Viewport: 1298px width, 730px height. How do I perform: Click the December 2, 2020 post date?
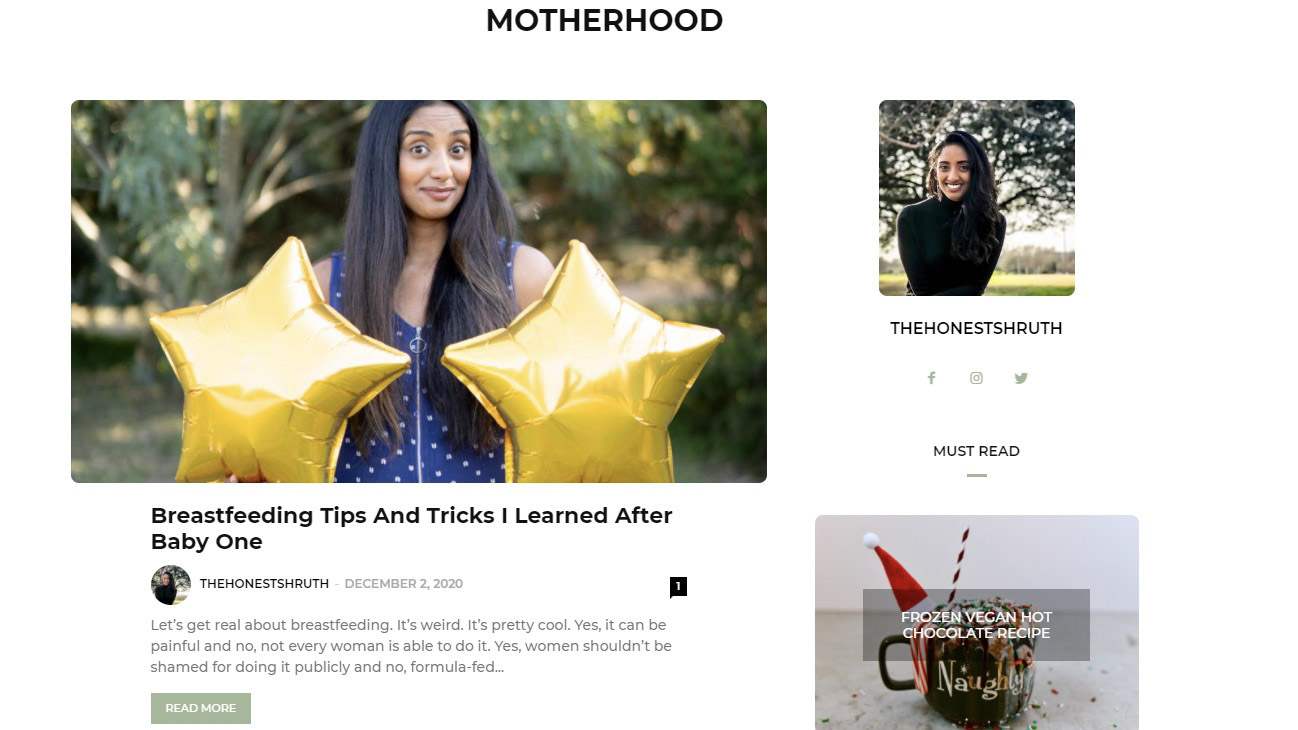(403, 584)
